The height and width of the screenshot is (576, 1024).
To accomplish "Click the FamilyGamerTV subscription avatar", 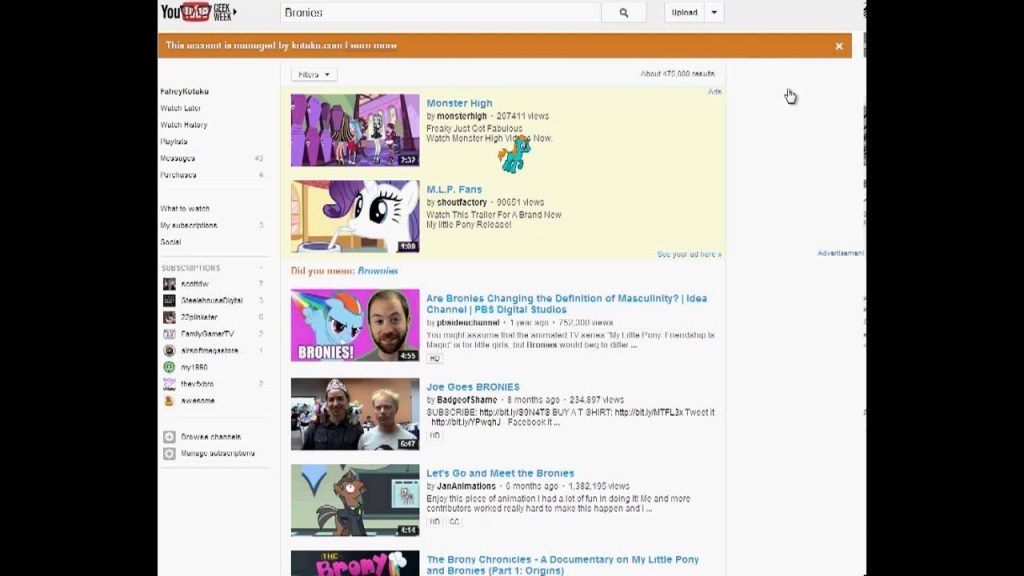I will tap(169, 334).
